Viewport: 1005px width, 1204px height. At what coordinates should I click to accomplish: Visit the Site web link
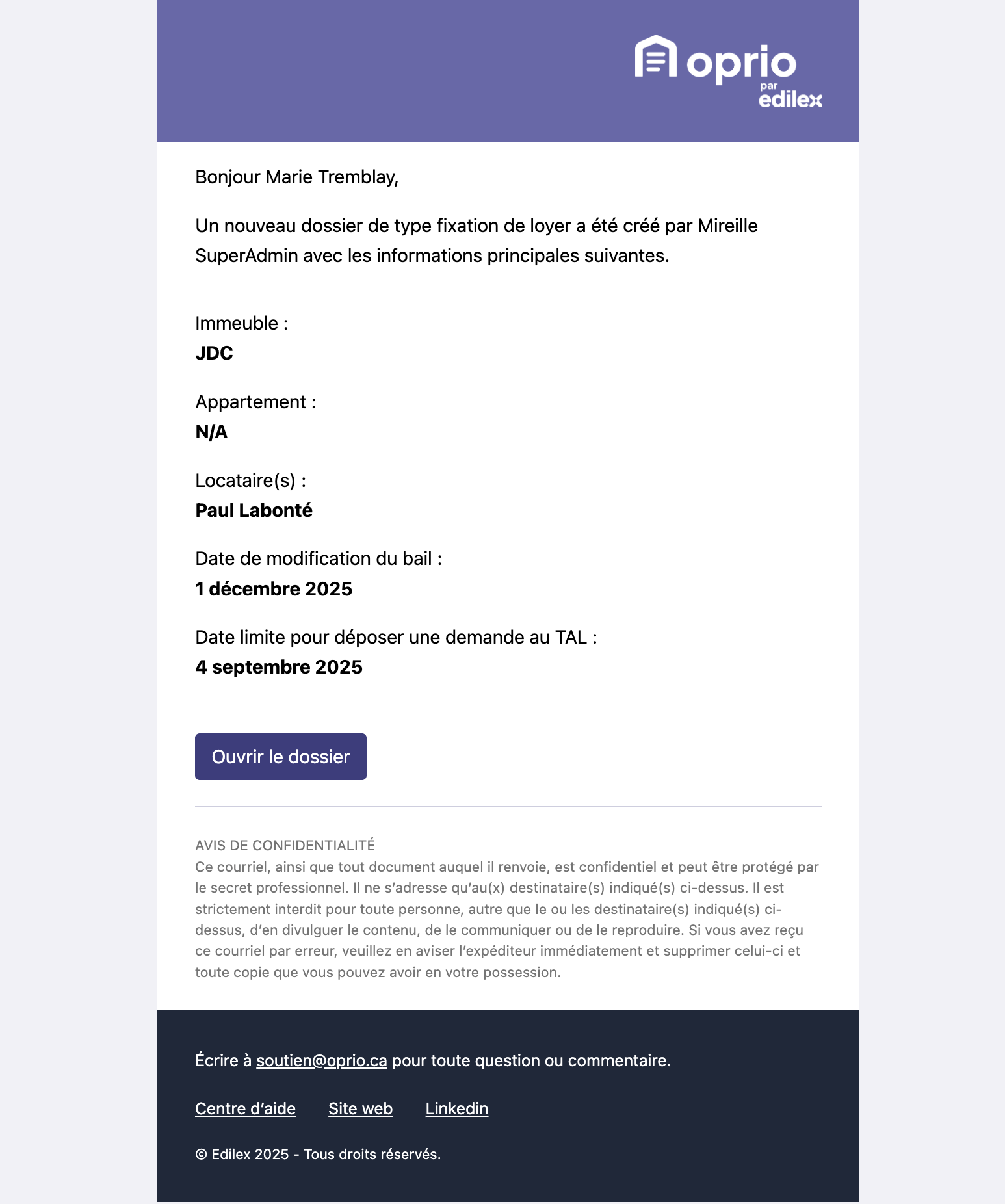360,1108
